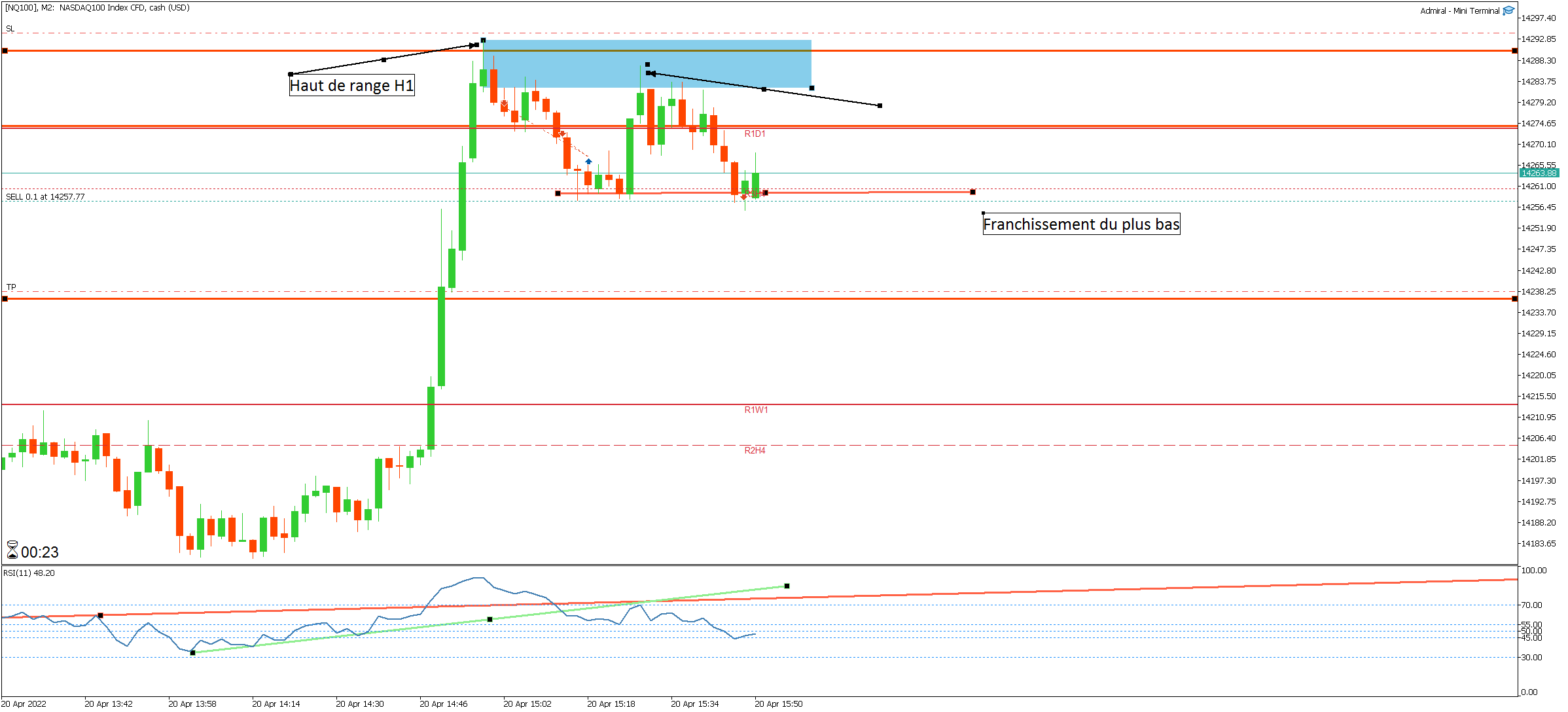Click the RSI(11) 48.20 indicator label

tap(29, 573)
